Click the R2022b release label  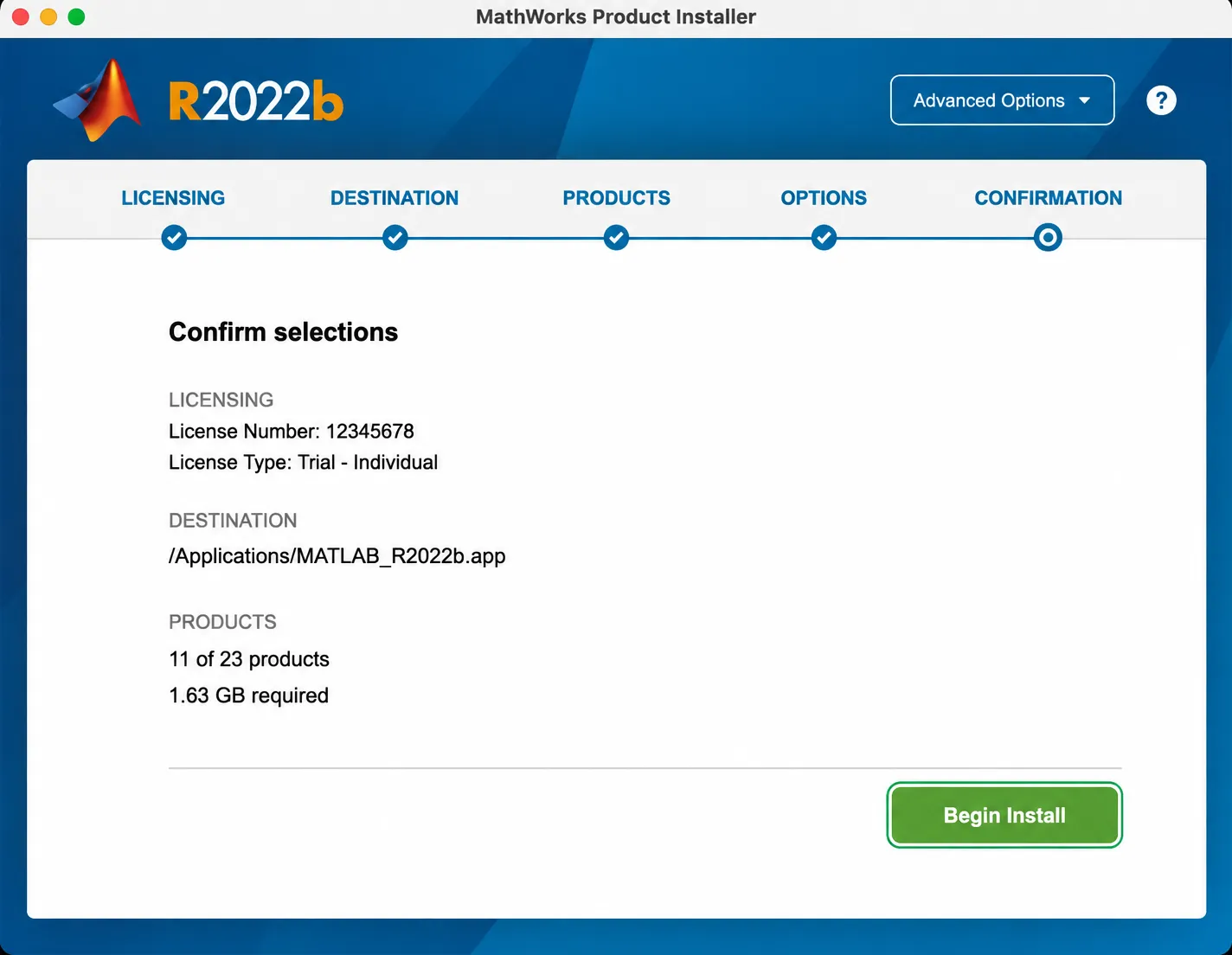256,102
